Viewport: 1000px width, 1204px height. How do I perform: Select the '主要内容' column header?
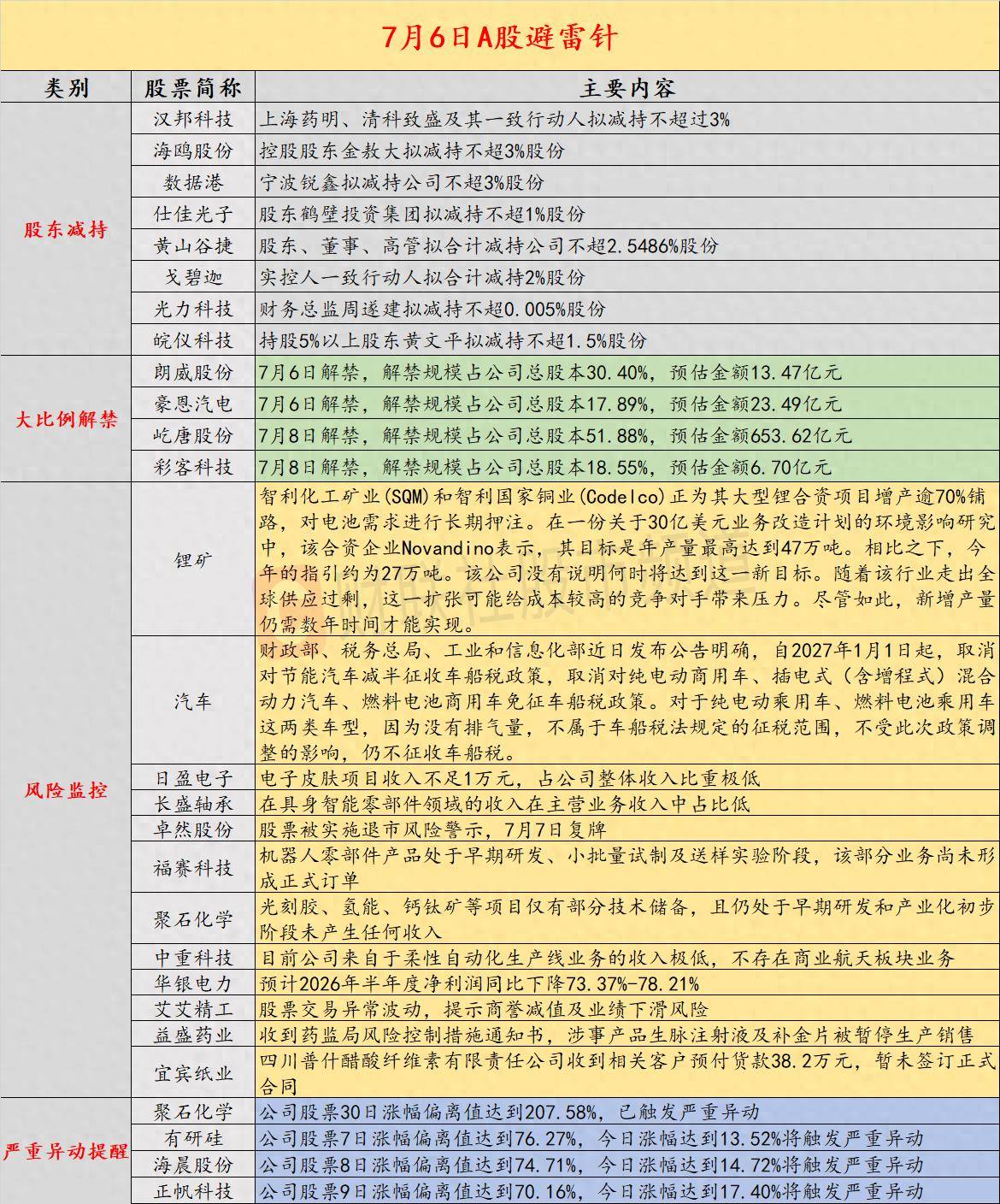(x=627, y=87)
